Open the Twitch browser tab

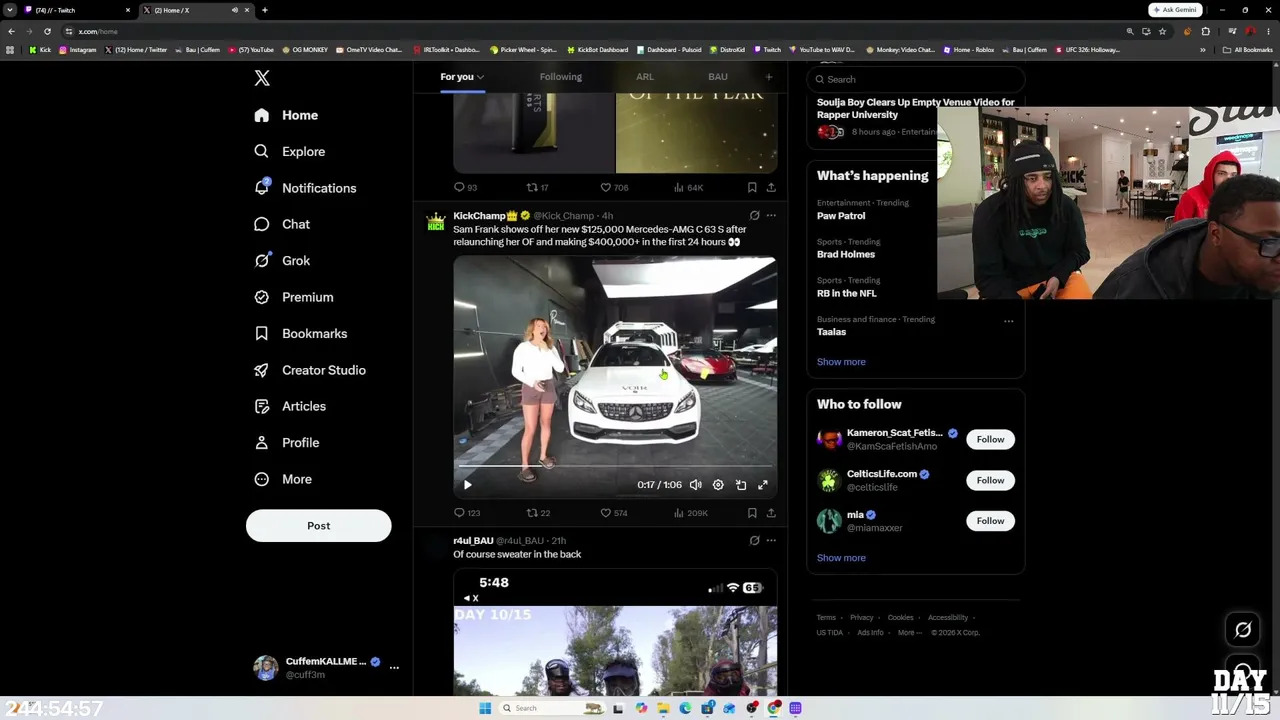[76, 10]
